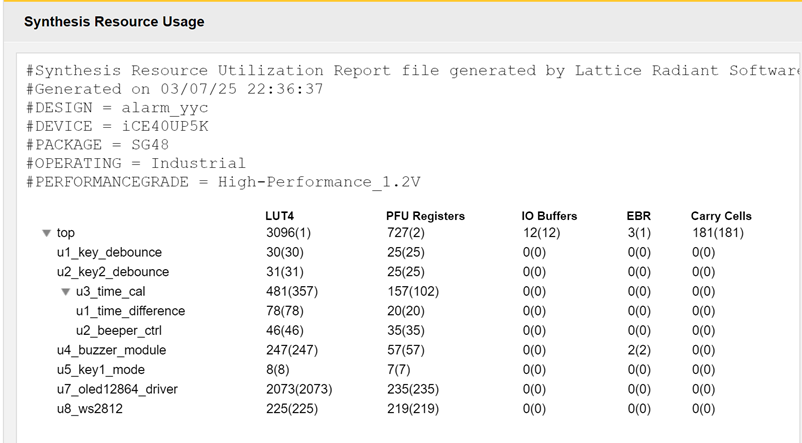The width and height of the screenshot is (802, 443).
Task: Click the 30(30) LUT4 value
Action: pyautogui.click(x=284, y=252)
